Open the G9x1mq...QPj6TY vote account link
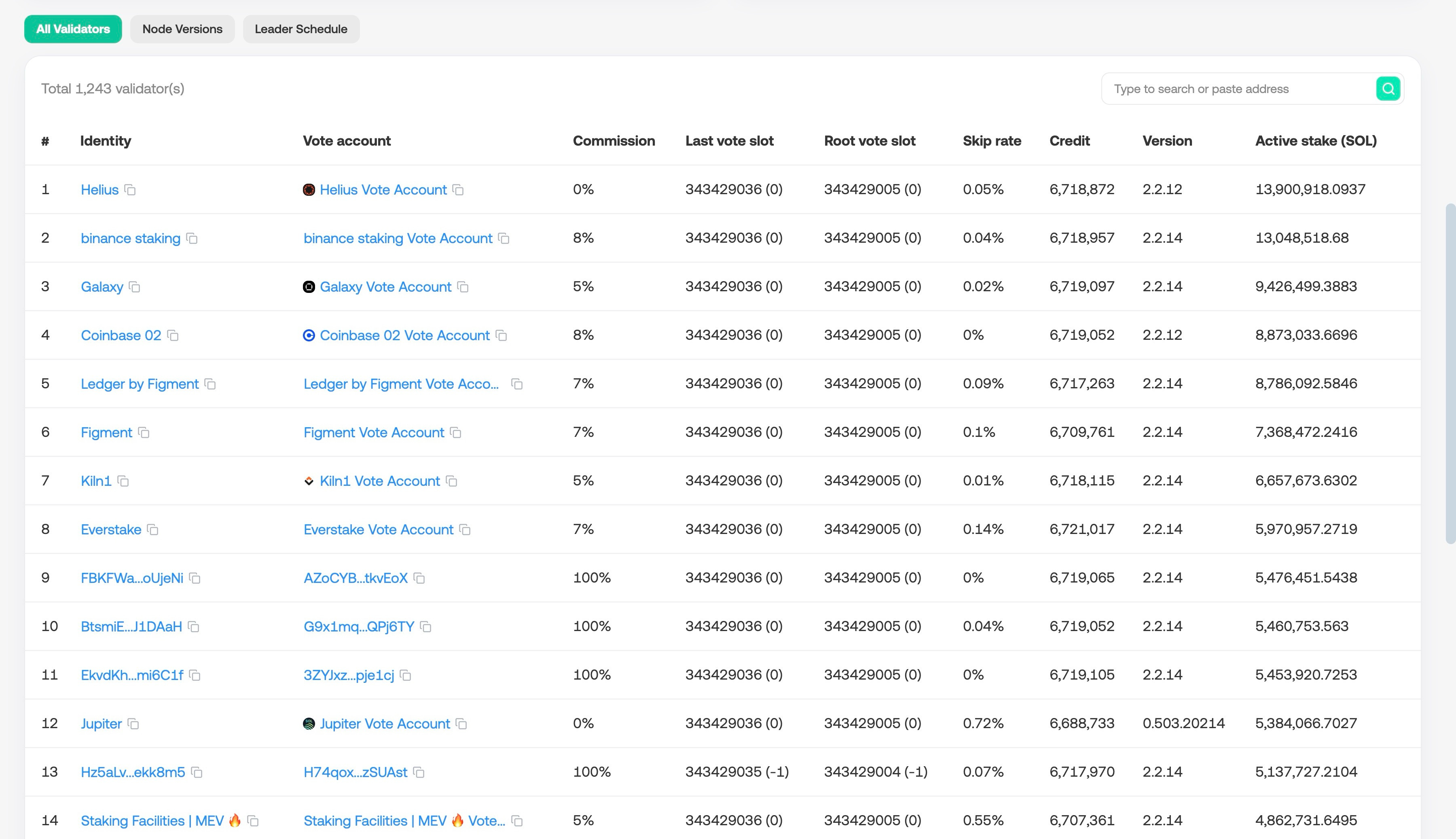Screen dimensions: 1456x839 (359, 626)
